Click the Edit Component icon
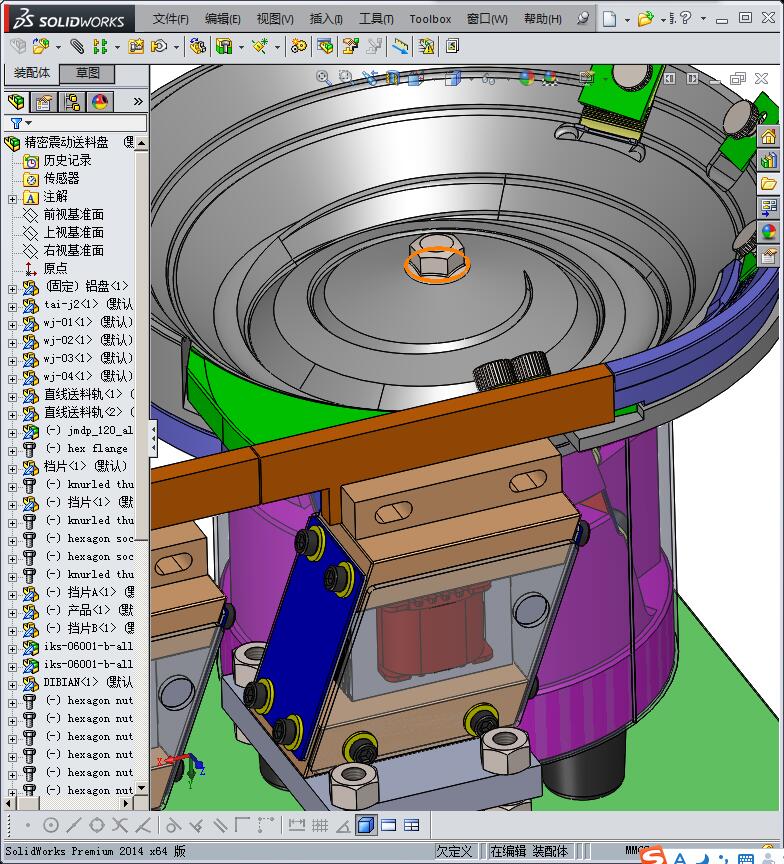The width and height of the screenshot is (784, 864). pyautogui.click(x=18, y=46)
